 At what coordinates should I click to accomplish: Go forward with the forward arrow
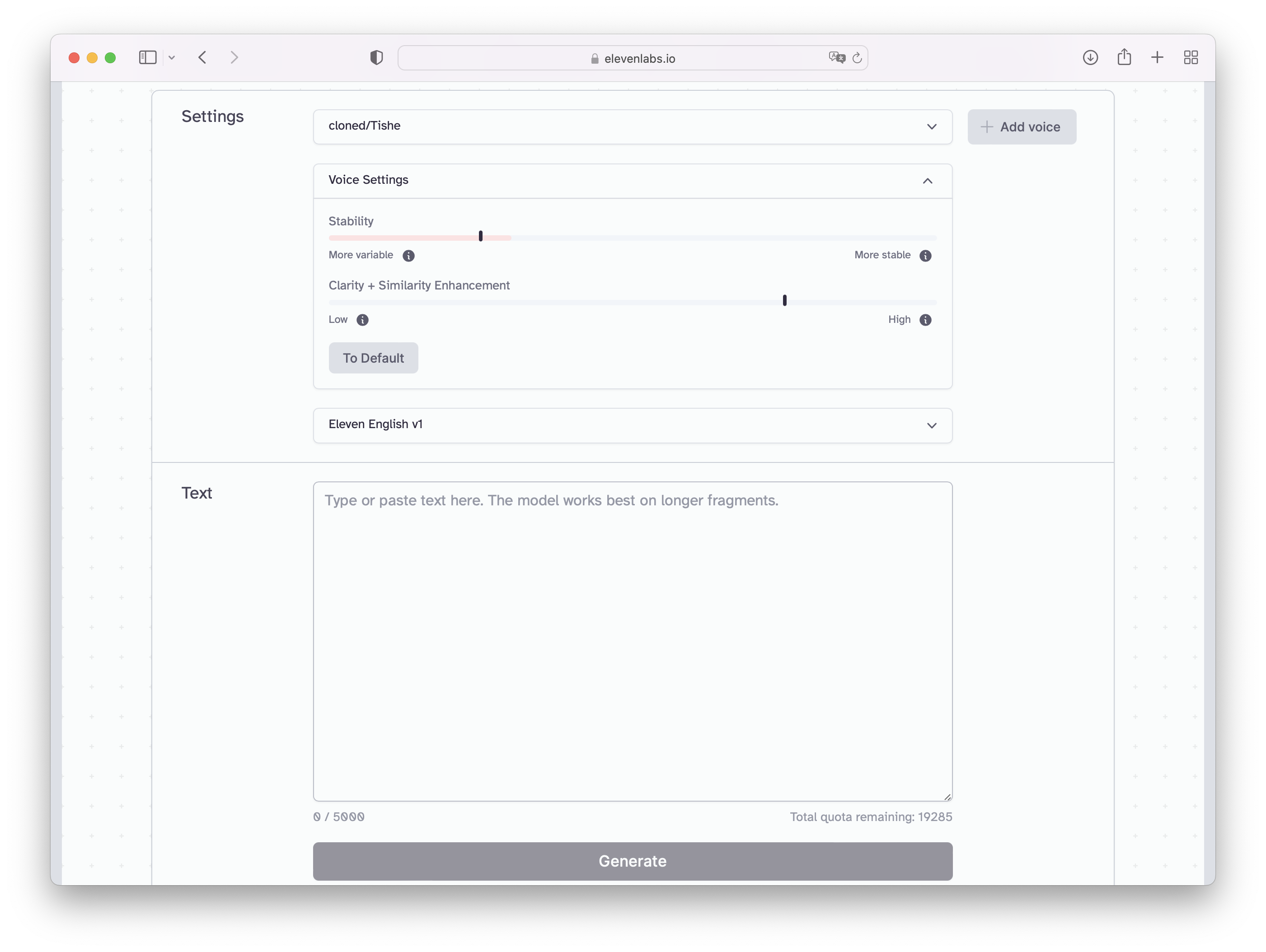click(234, 57)
